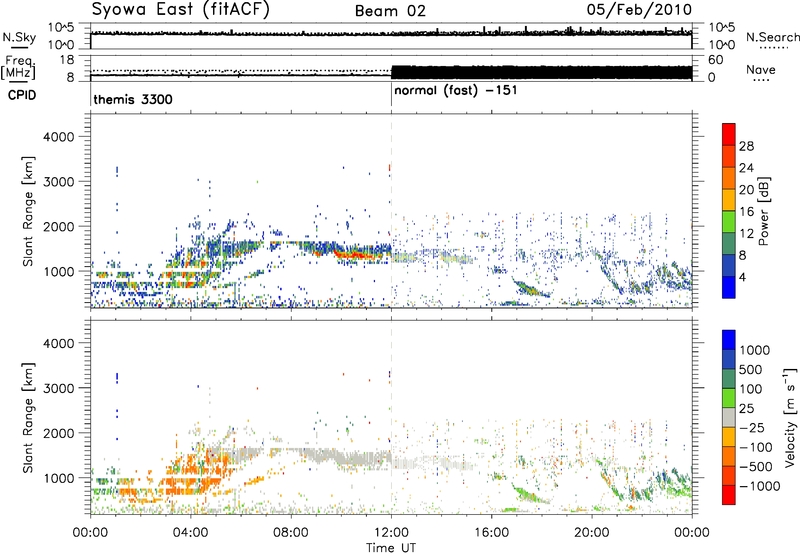This screenshot has height=554, width=800.
Task: Click the "04:00" time axis tick label
Action: click(x=190, y=533)
